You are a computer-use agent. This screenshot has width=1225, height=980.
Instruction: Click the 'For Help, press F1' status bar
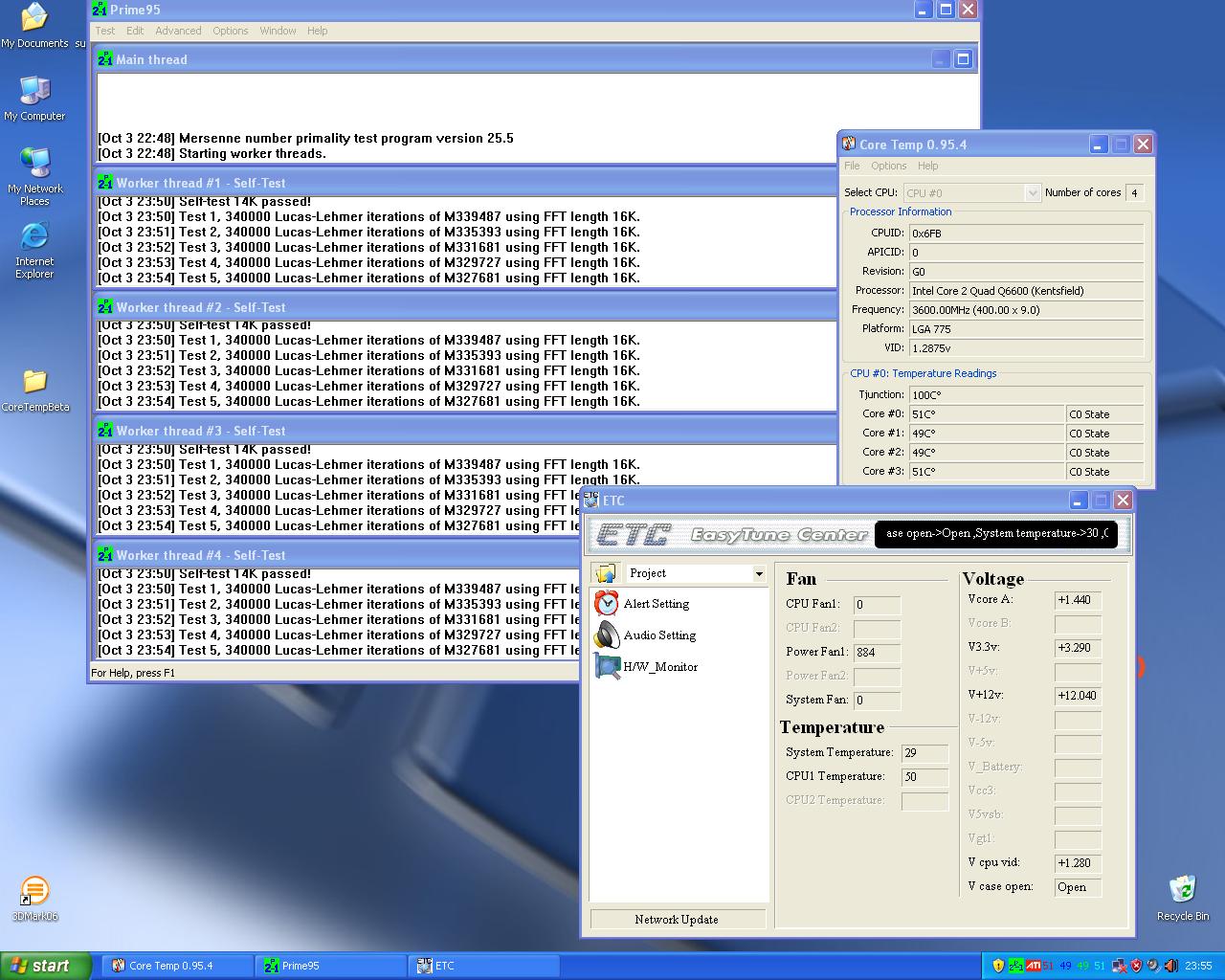pos(133,673)
